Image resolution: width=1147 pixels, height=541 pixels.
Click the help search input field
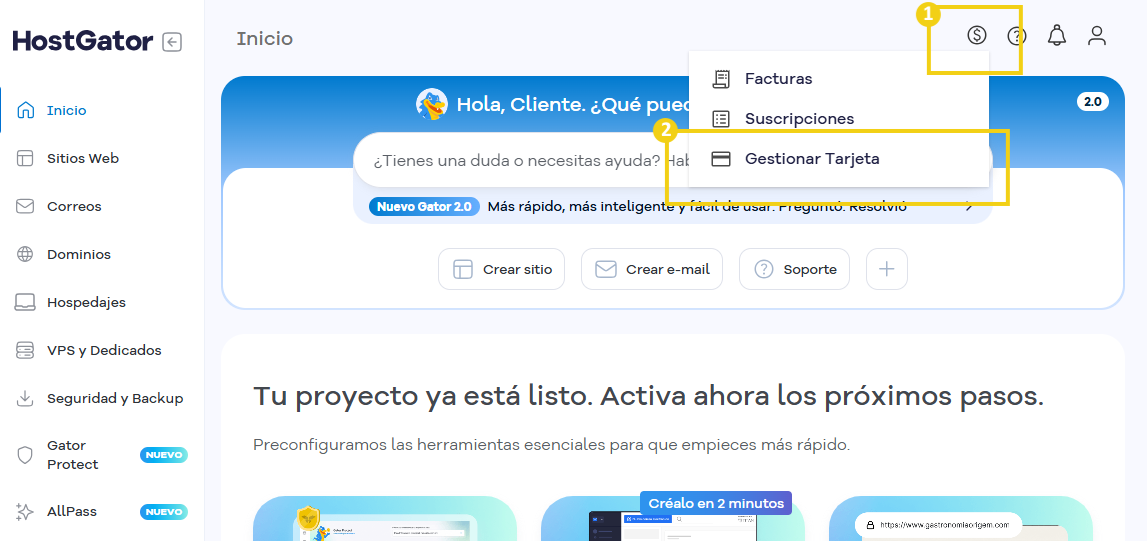tap(672, 160)
